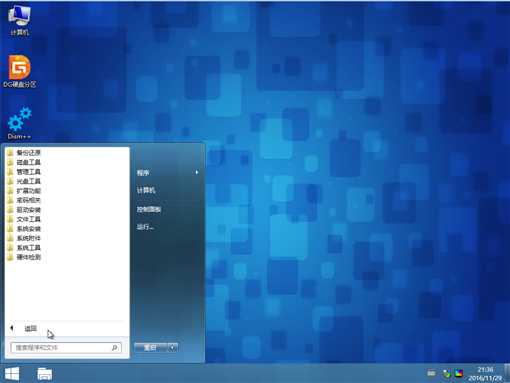Screen dimensions: 510x383
Task: Click the arrow beside 程序
Action: coord(197,172)
